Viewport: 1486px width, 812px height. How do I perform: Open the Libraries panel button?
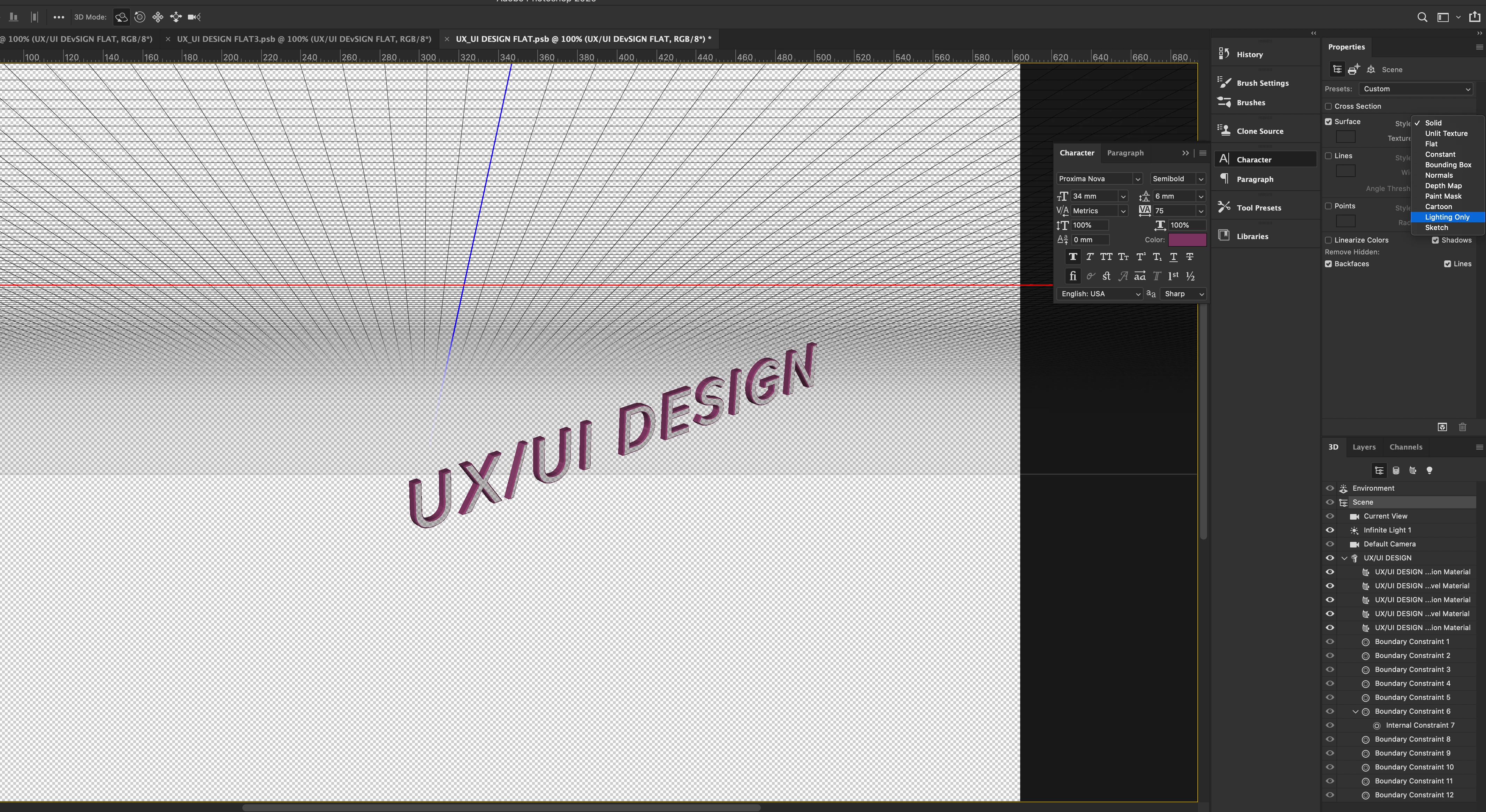click(x=1252, y=236)
